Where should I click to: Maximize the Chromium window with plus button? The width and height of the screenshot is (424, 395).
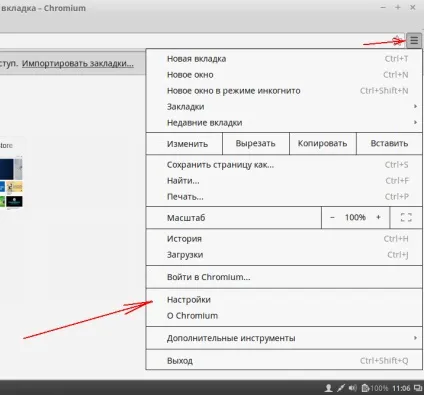398,7
